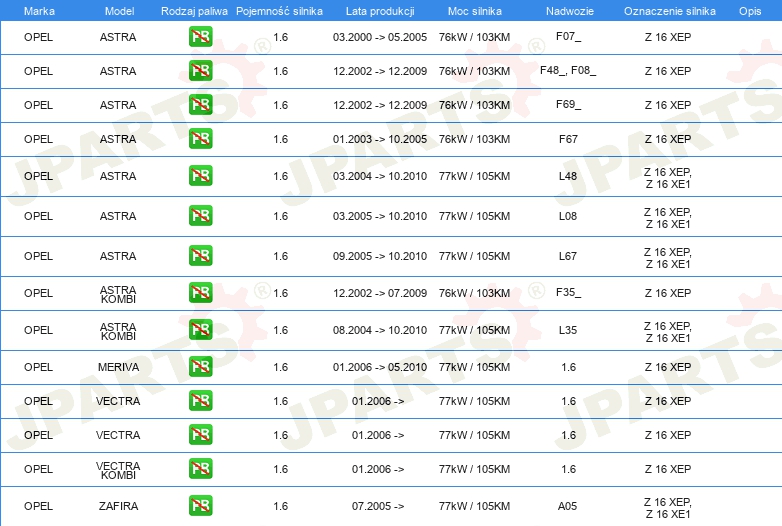
Task: Click the Rodzaj paliwa column header
Action: click(x=194, y=11)
